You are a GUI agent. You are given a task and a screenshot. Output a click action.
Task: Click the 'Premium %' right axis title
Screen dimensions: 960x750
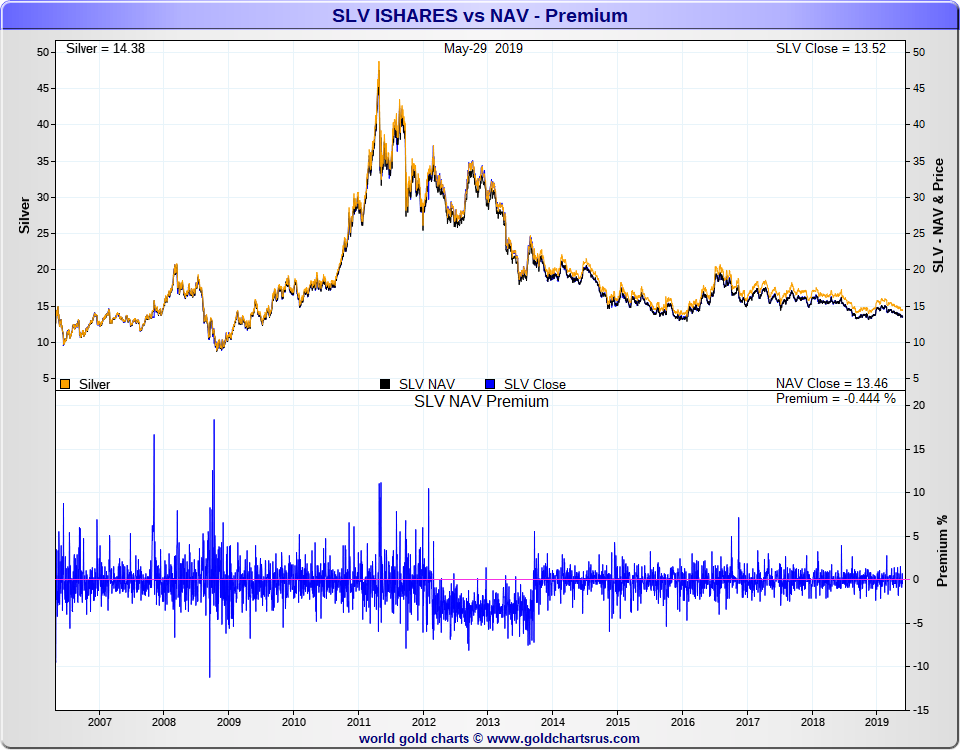click(942, 551)
